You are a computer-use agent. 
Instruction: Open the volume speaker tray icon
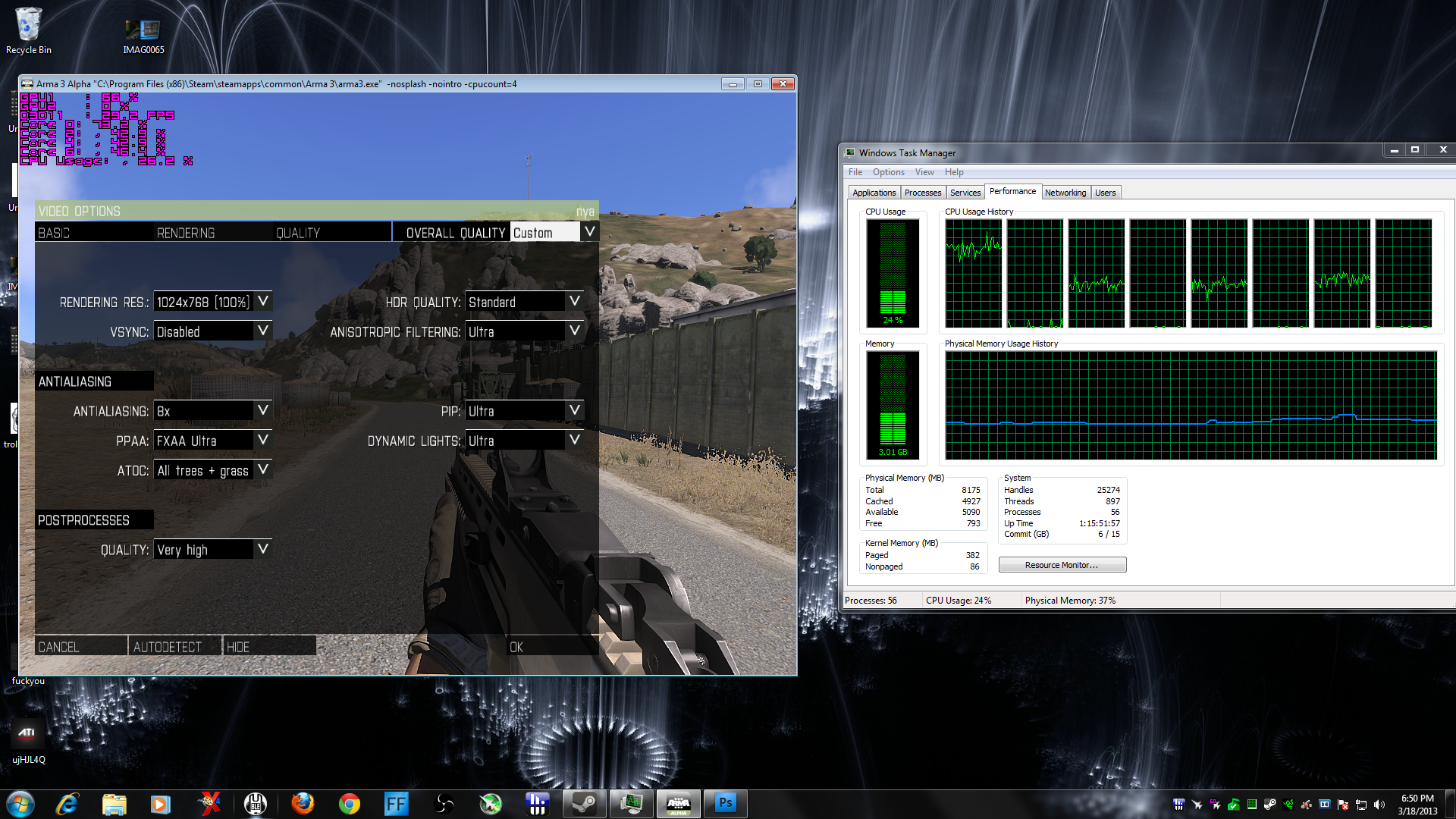tap(1379, 805)
